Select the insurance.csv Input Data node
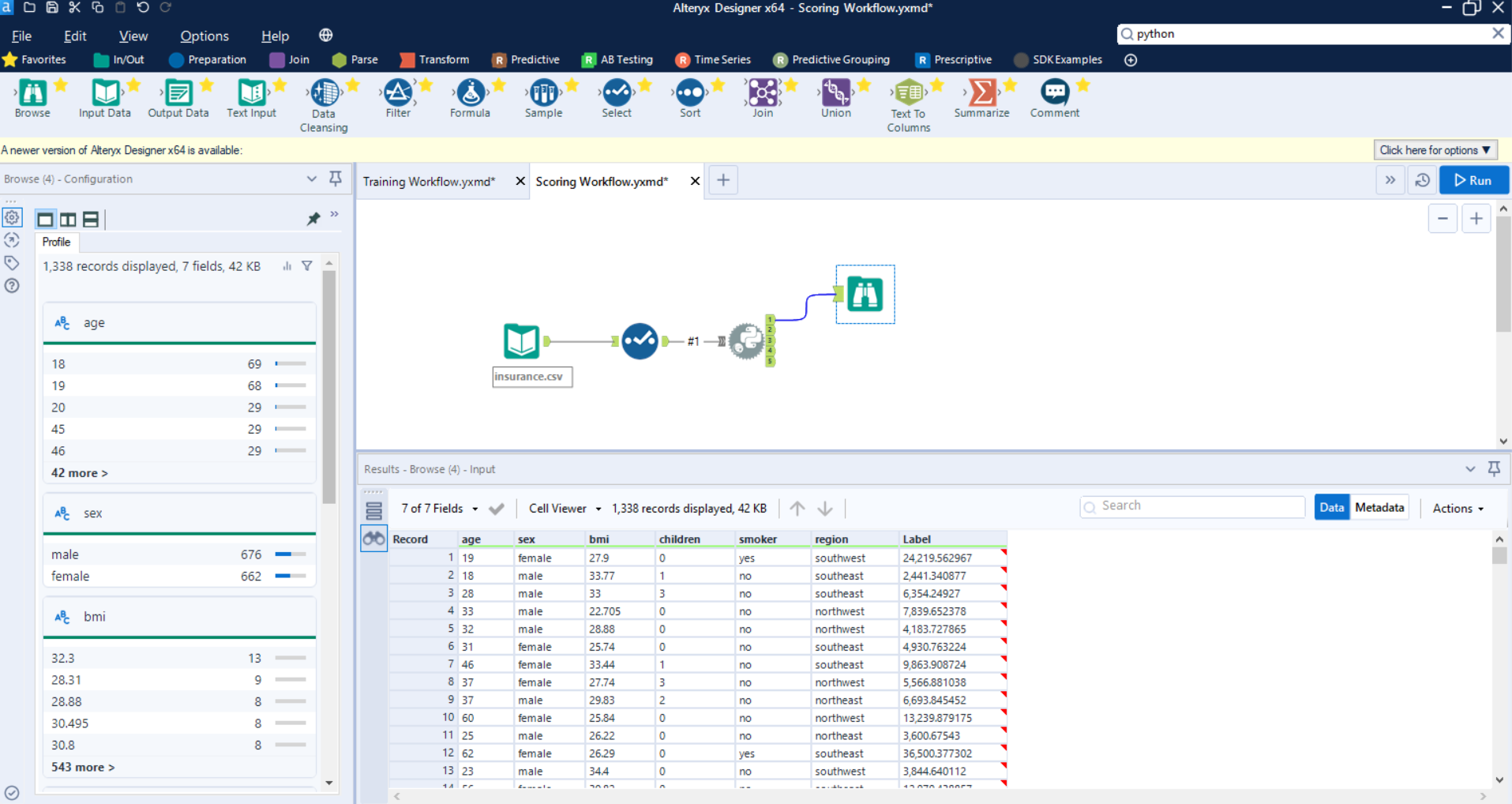The width and height of the screenshot is (1512, 804). point(521,341)
